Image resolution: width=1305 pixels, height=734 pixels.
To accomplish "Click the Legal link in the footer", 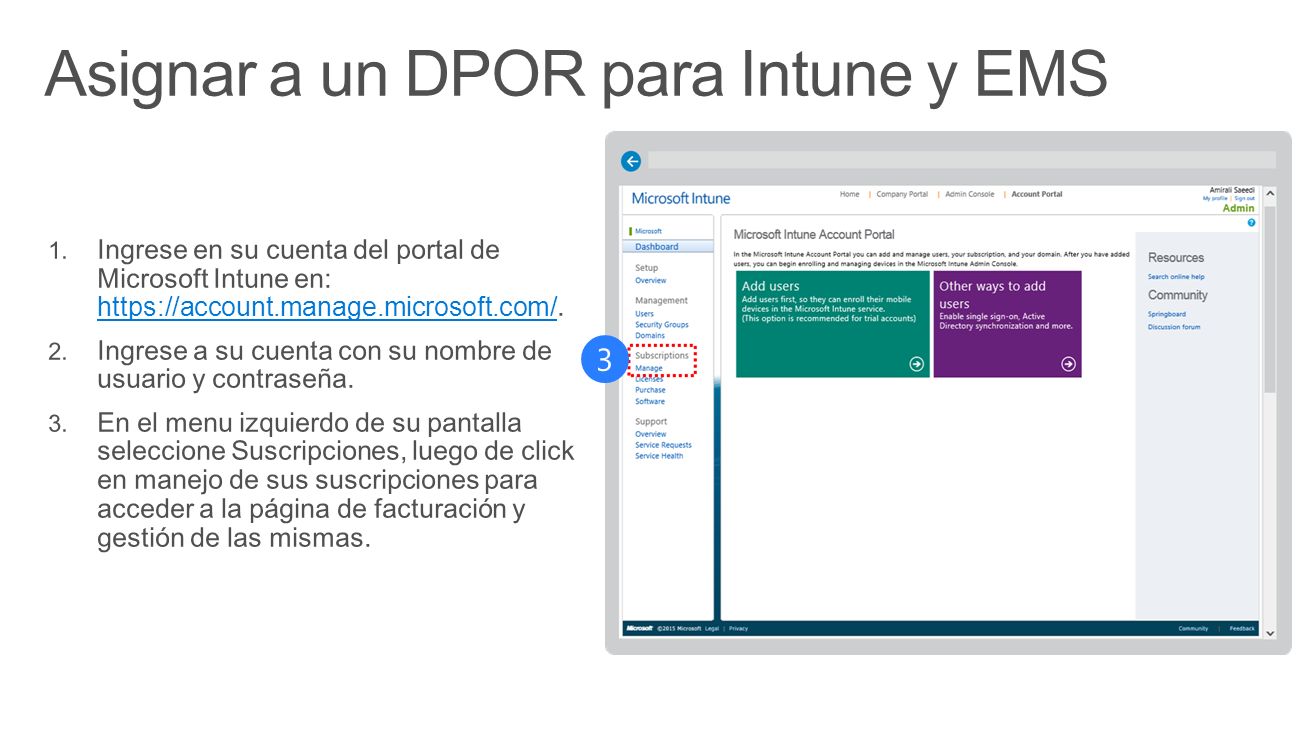I will pyautogui.click(x=712, y=628).
